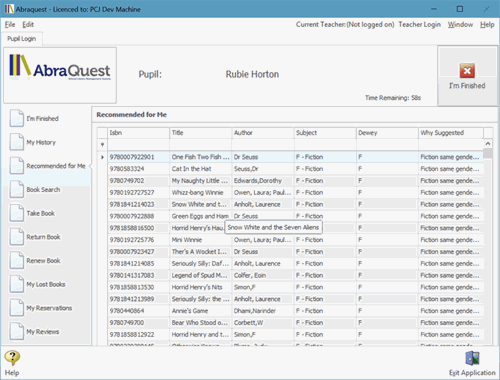Image resolution: width=500 pixels, height=380 pixels.
Task: Switch to the Pupil Login tab
Action: pos(22,39)
